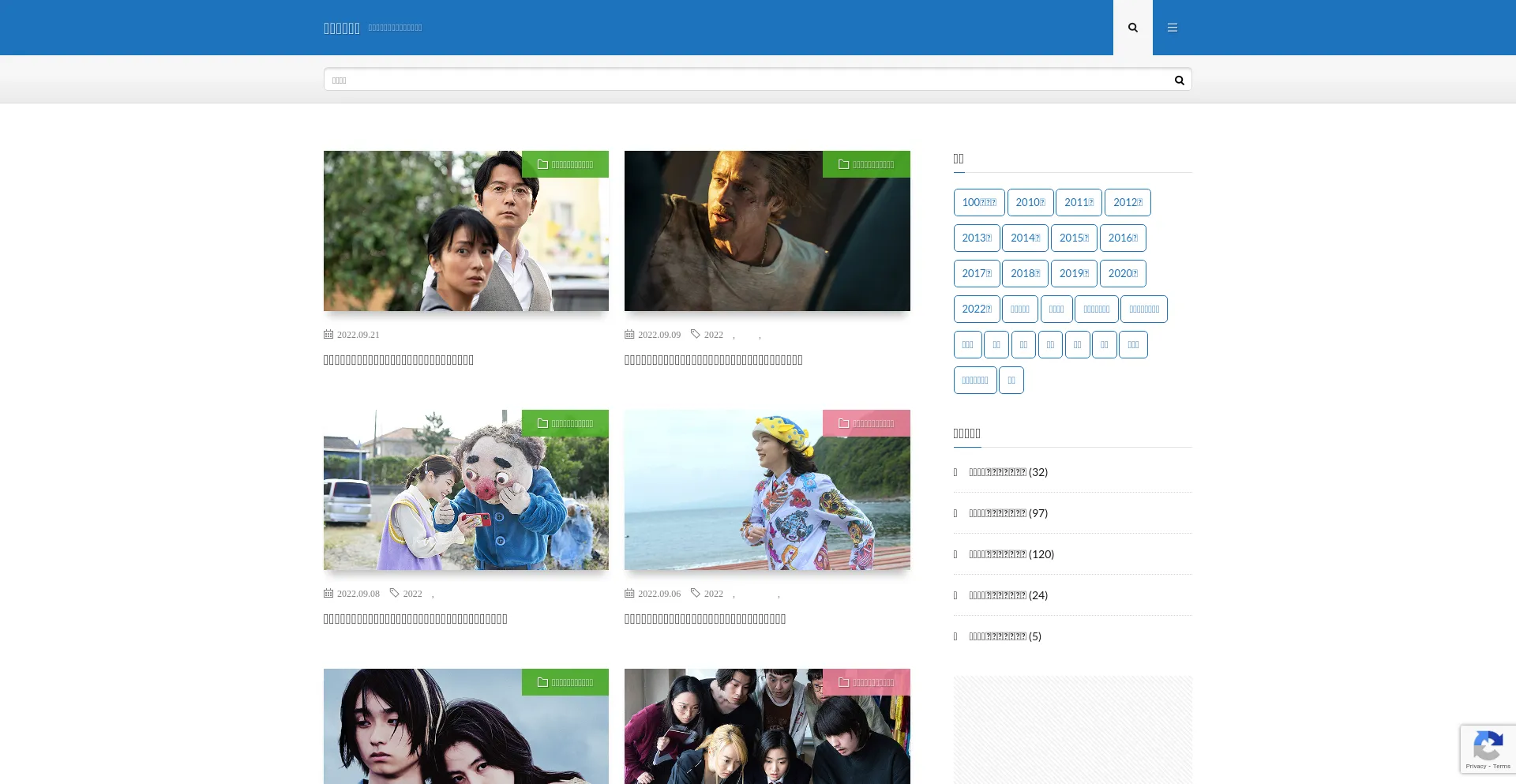The width and height of the screenshot is (1516, 784).
Task: Click the calendar icon beside 2022.09.09
Action: pyautogui.click(x=629, y=335)
